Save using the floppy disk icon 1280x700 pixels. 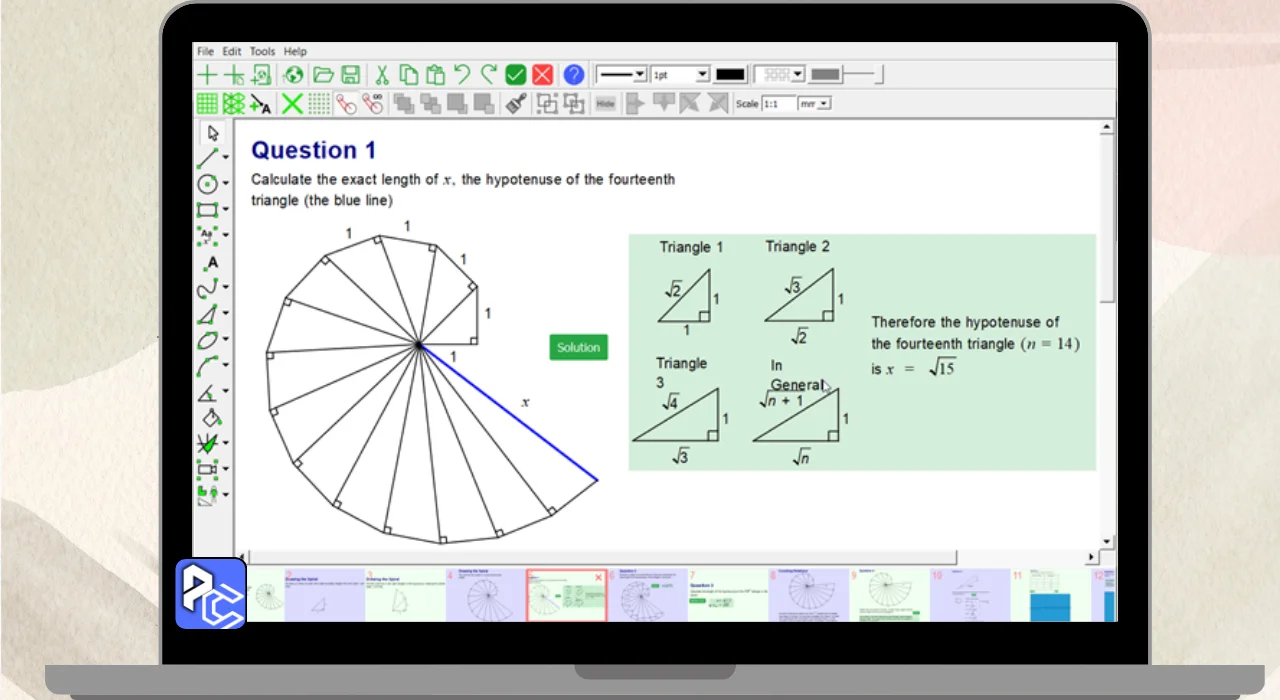[x=350, y=74]
